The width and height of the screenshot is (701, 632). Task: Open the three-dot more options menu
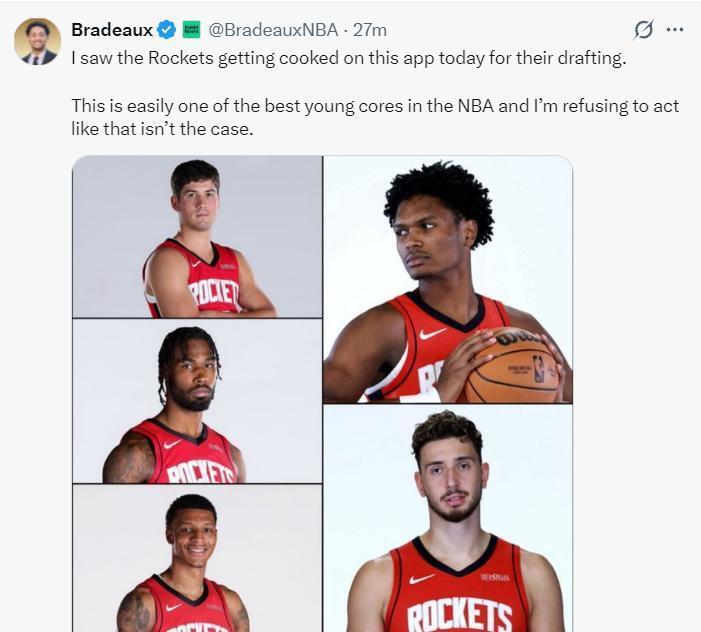[675, 29]
